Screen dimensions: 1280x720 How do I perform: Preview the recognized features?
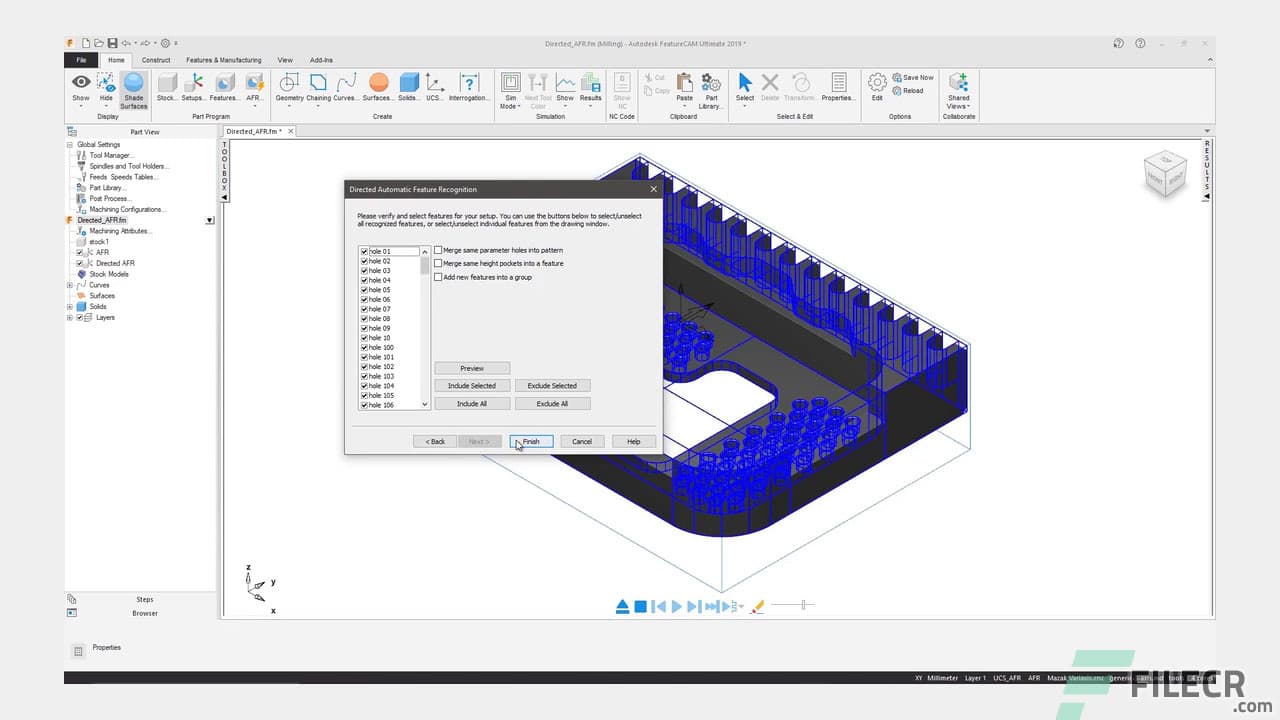click(471, 367)
